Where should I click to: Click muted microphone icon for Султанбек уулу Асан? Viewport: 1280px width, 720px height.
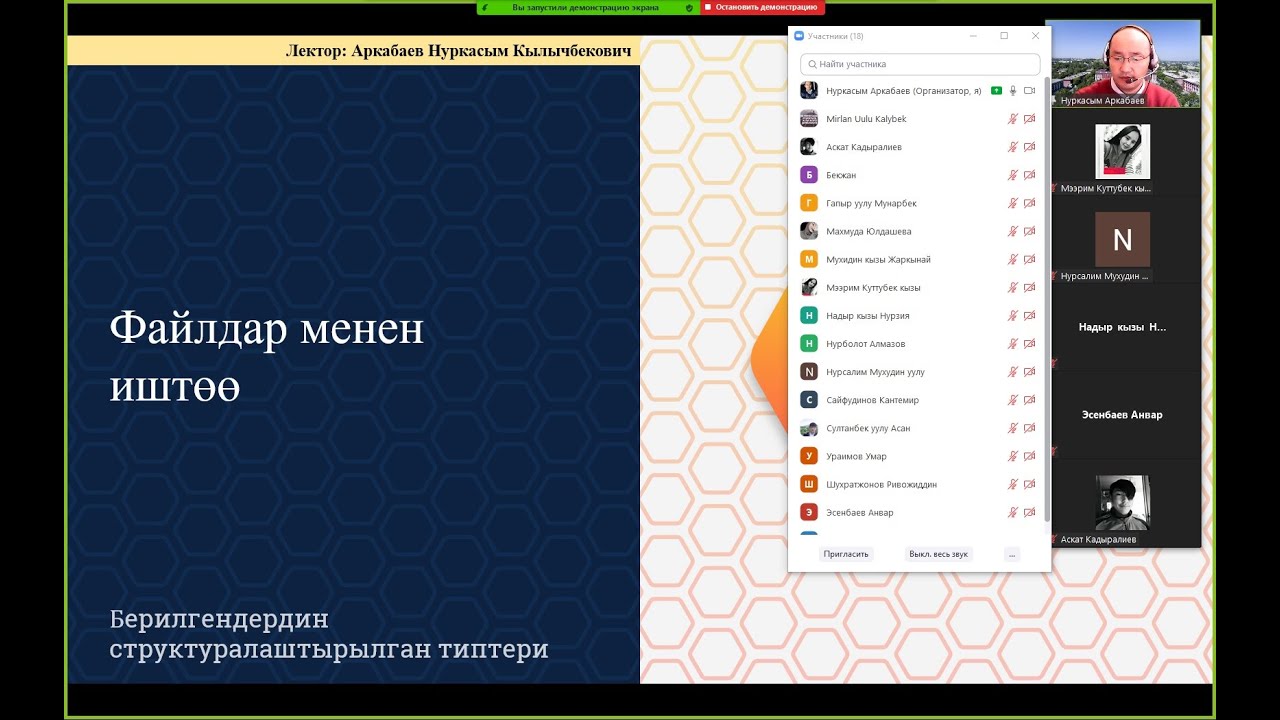click(x=1013, y=428)
